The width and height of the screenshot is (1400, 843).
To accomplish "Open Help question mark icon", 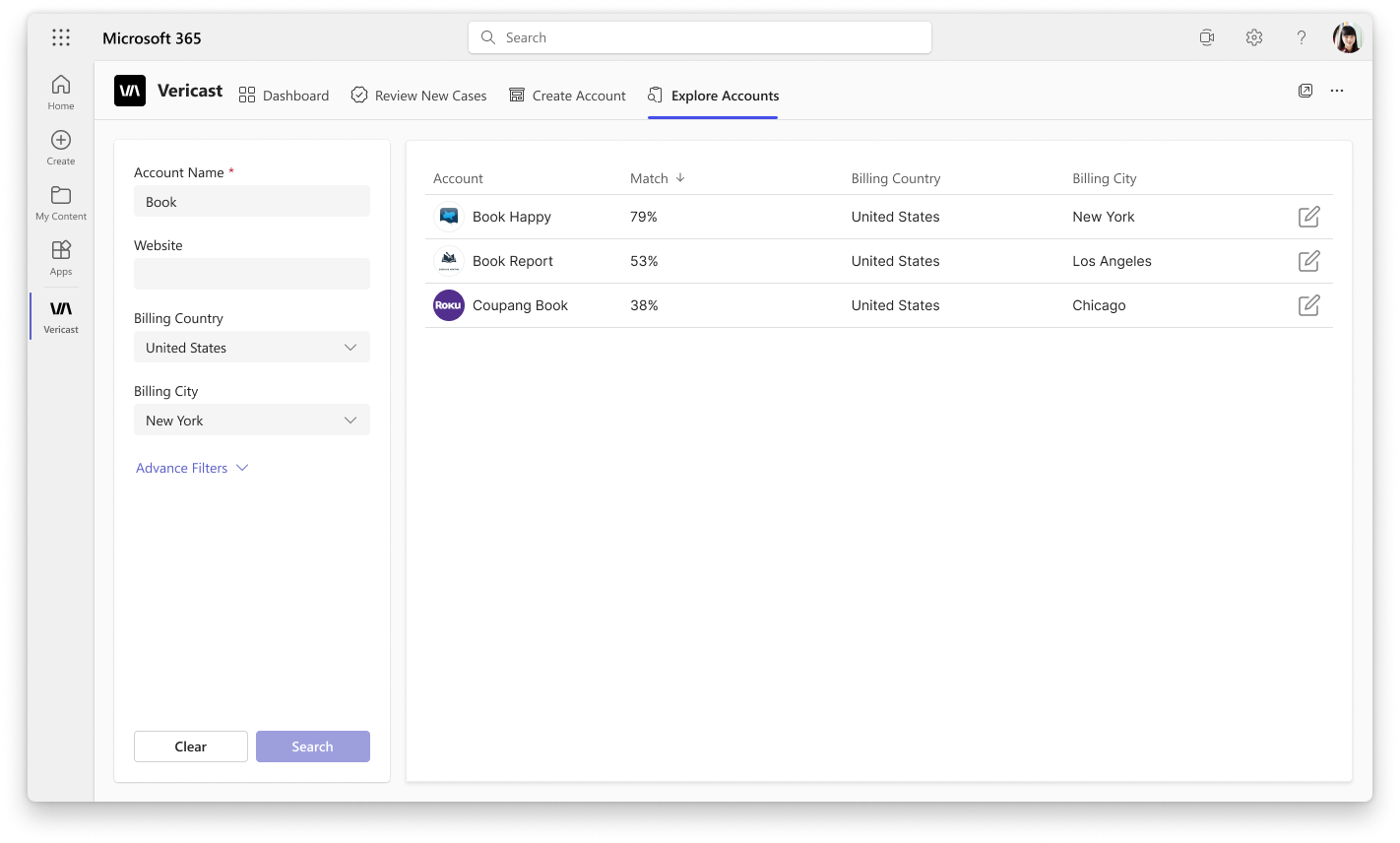I will (x=1302, y=37).
